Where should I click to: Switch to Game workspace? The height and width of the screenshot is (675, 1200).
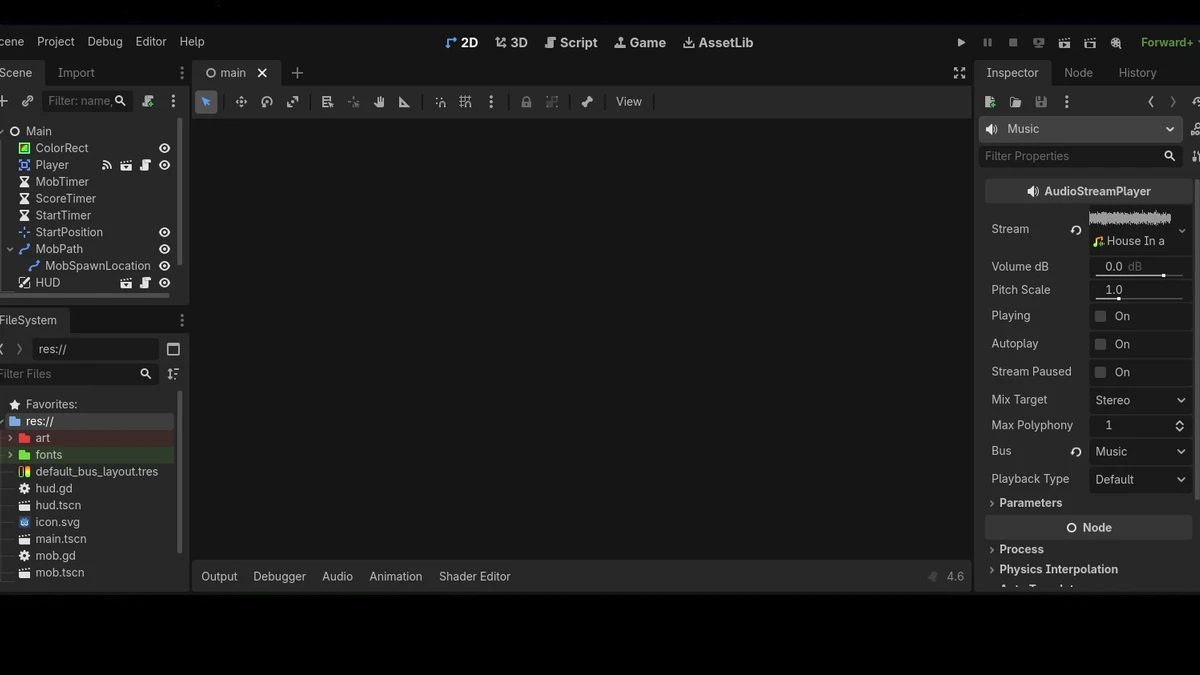pos(640,42)
